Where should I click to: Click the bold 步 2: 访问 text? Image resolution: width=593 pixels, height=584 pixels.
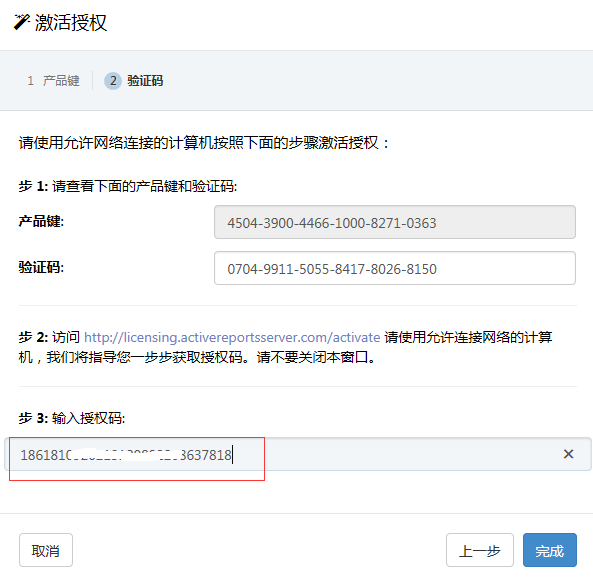(x=49, y=337)
